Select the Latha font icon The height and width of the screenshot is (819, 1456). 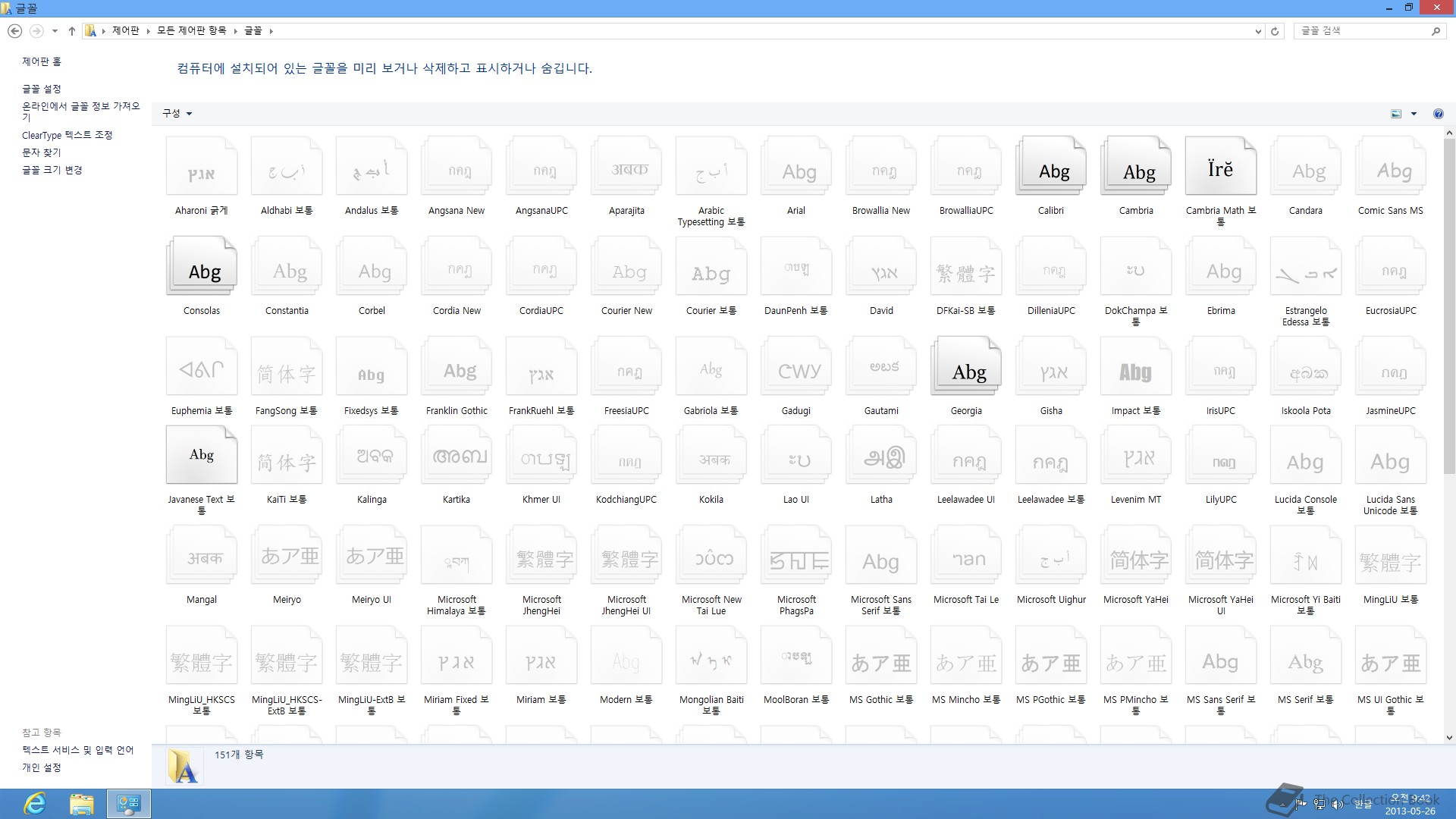point(881,455)
